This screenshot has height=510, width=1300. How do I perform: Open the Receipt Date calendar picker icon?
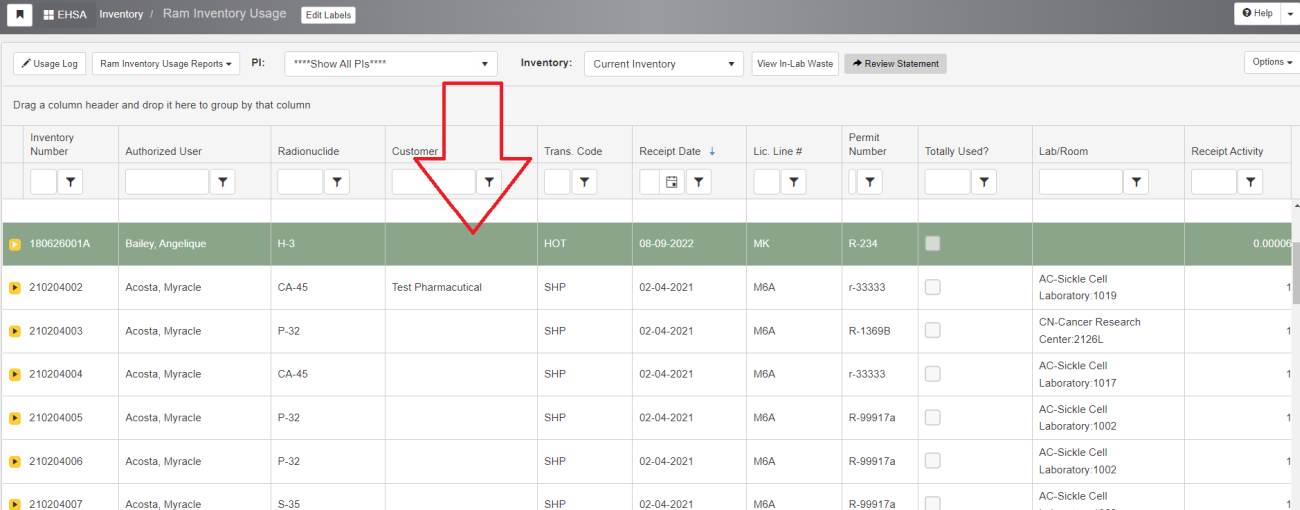click(672, 182)
